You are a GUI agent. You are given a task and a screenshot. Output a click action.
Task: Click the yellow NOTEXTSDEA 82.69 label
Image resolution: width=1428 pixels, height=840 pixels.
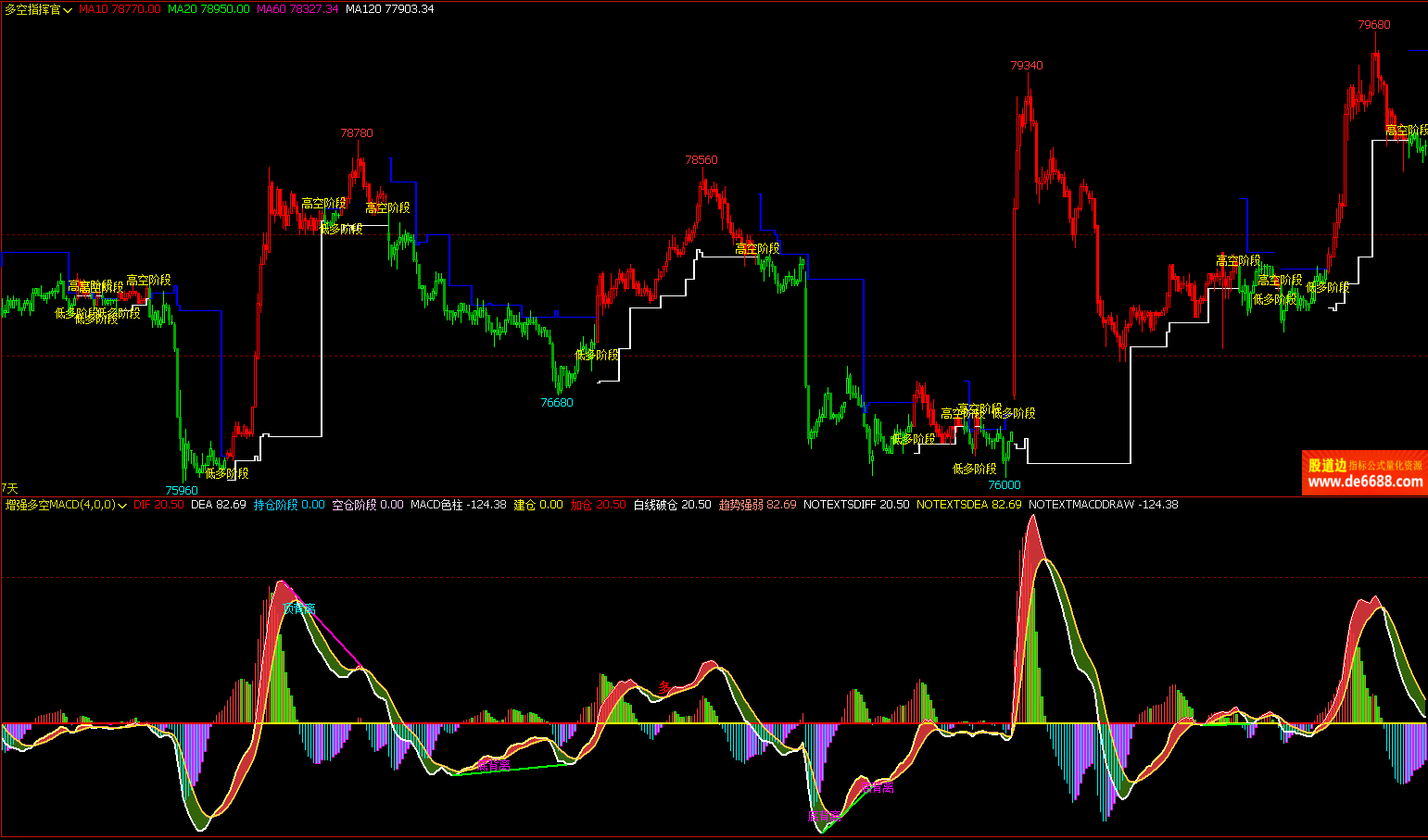pos(968,505)
